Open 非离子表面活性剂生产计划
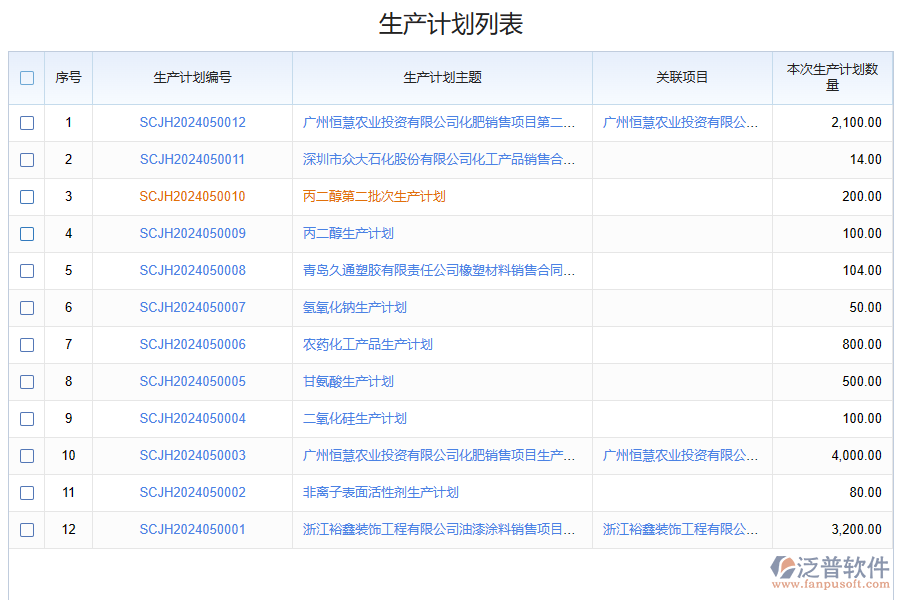This screenshot has width=900, height=600. pyautogui.click(x=380, y=492)
